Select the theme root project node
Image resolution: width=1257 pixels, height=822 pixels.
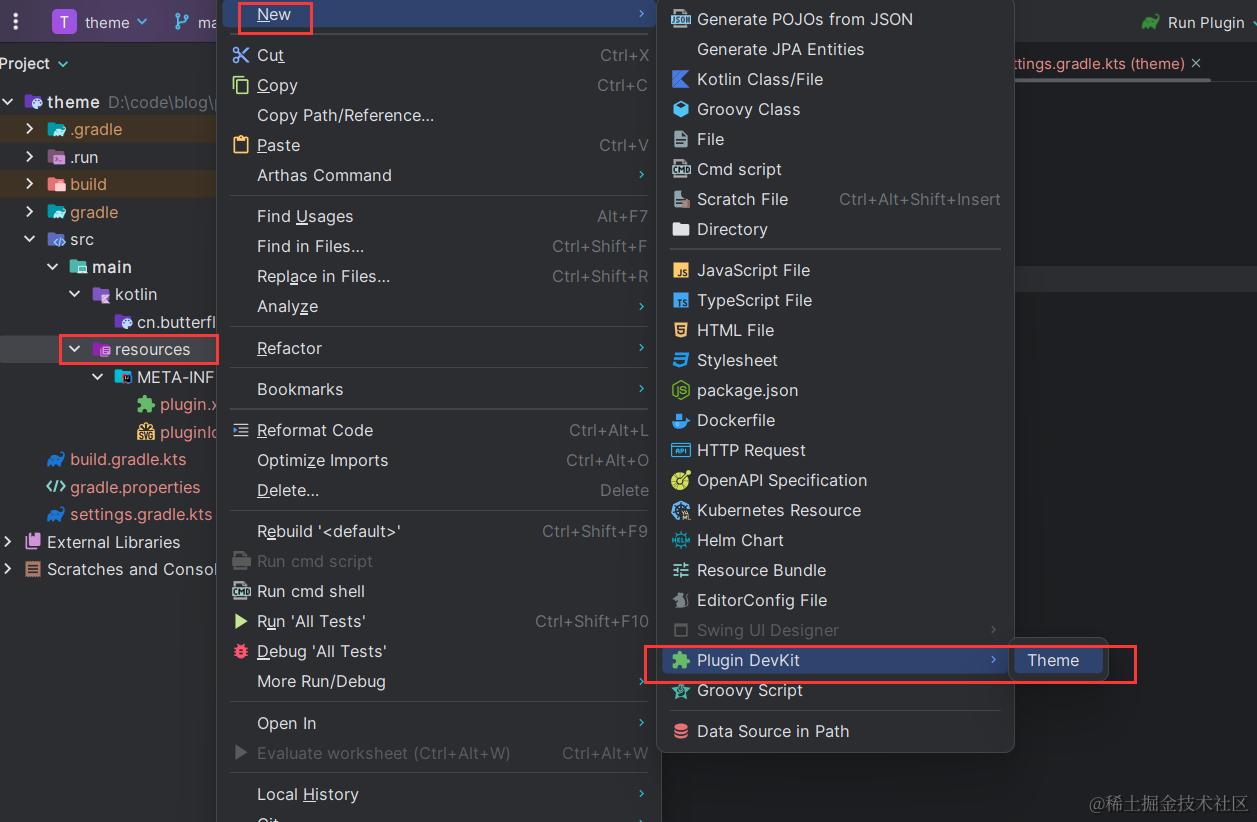pos(73,102)
